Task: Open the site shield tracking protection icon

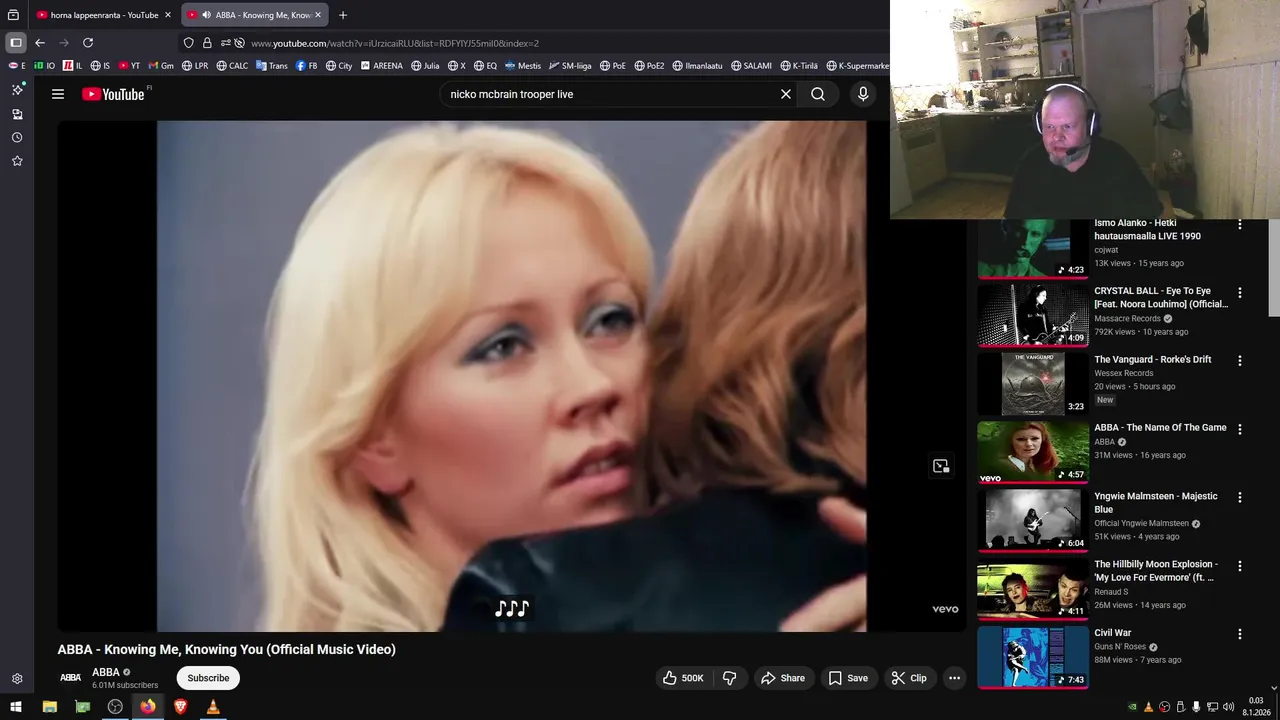Action: coord(188,43)
